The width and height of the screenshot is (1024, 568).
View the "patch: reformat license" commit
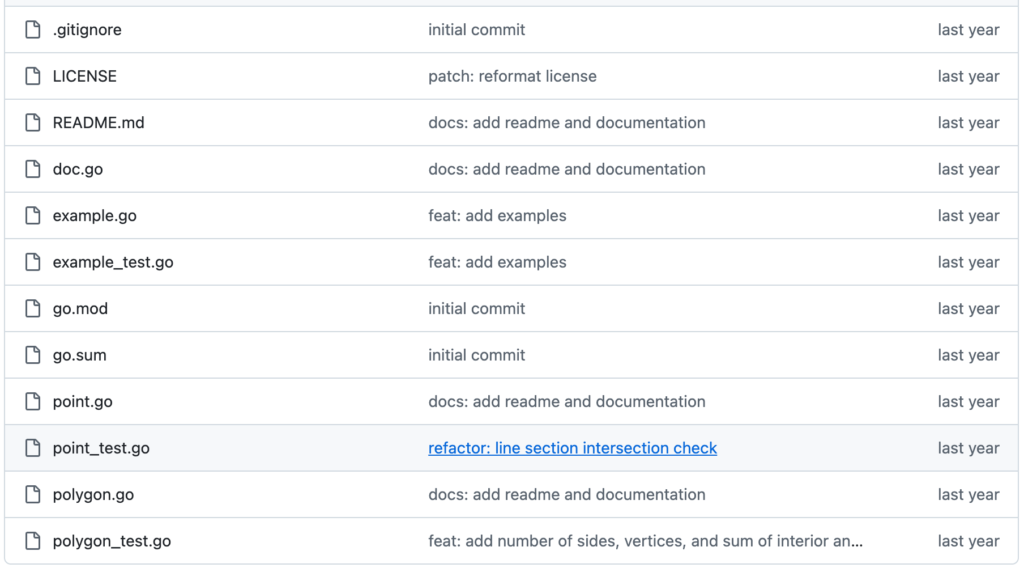point(512,76)
